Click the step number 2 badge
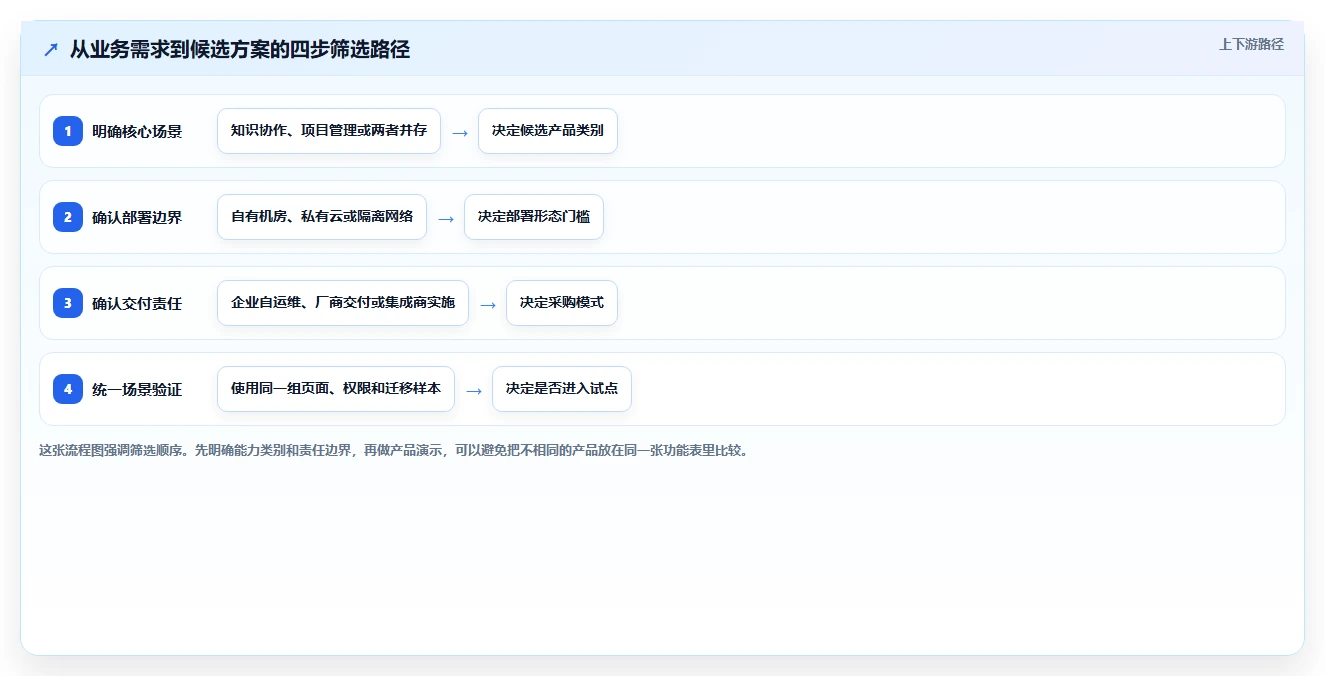 68,217
